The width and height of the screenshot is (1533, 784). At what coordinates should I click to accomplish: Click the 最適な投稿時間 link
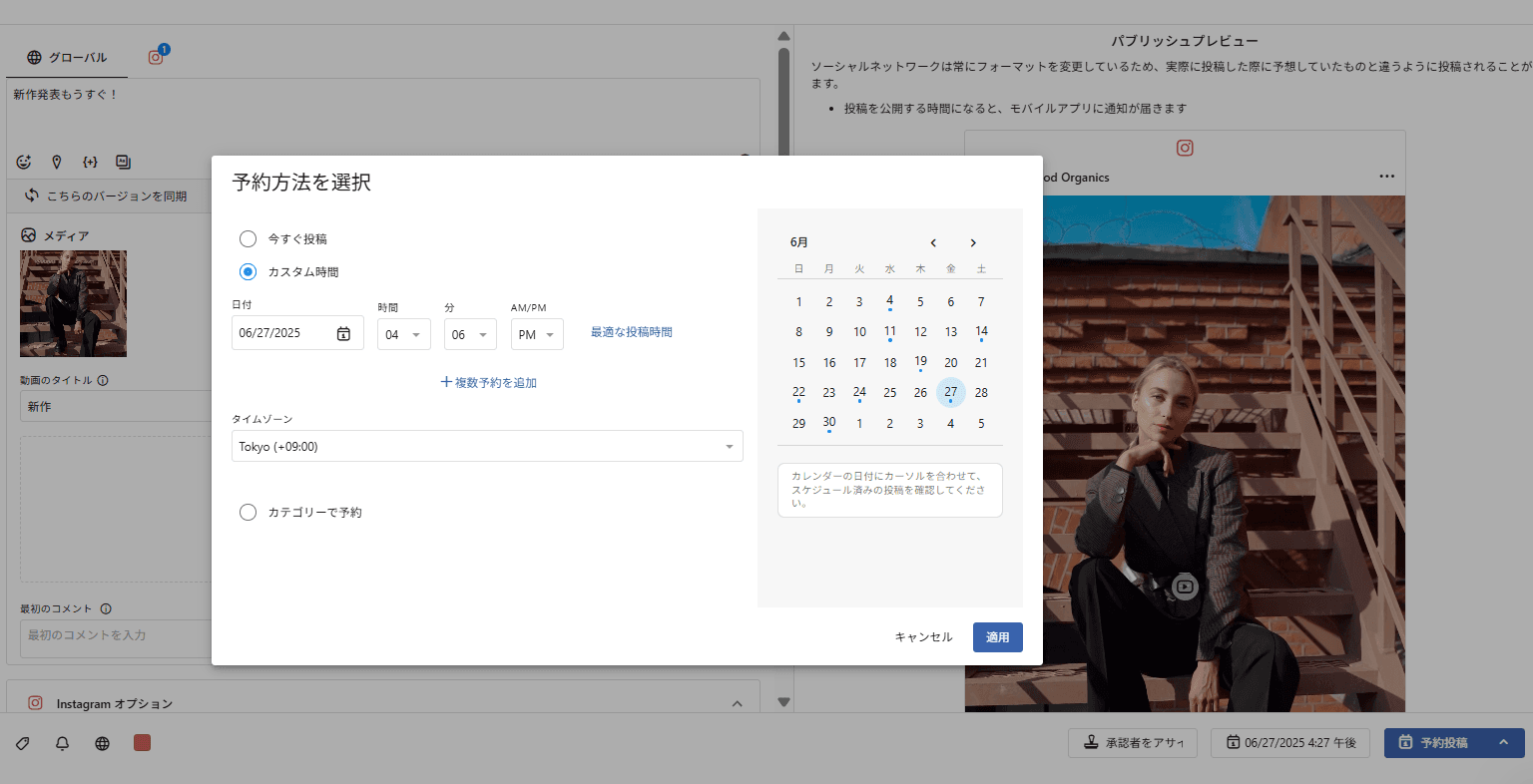pos(631,332)
